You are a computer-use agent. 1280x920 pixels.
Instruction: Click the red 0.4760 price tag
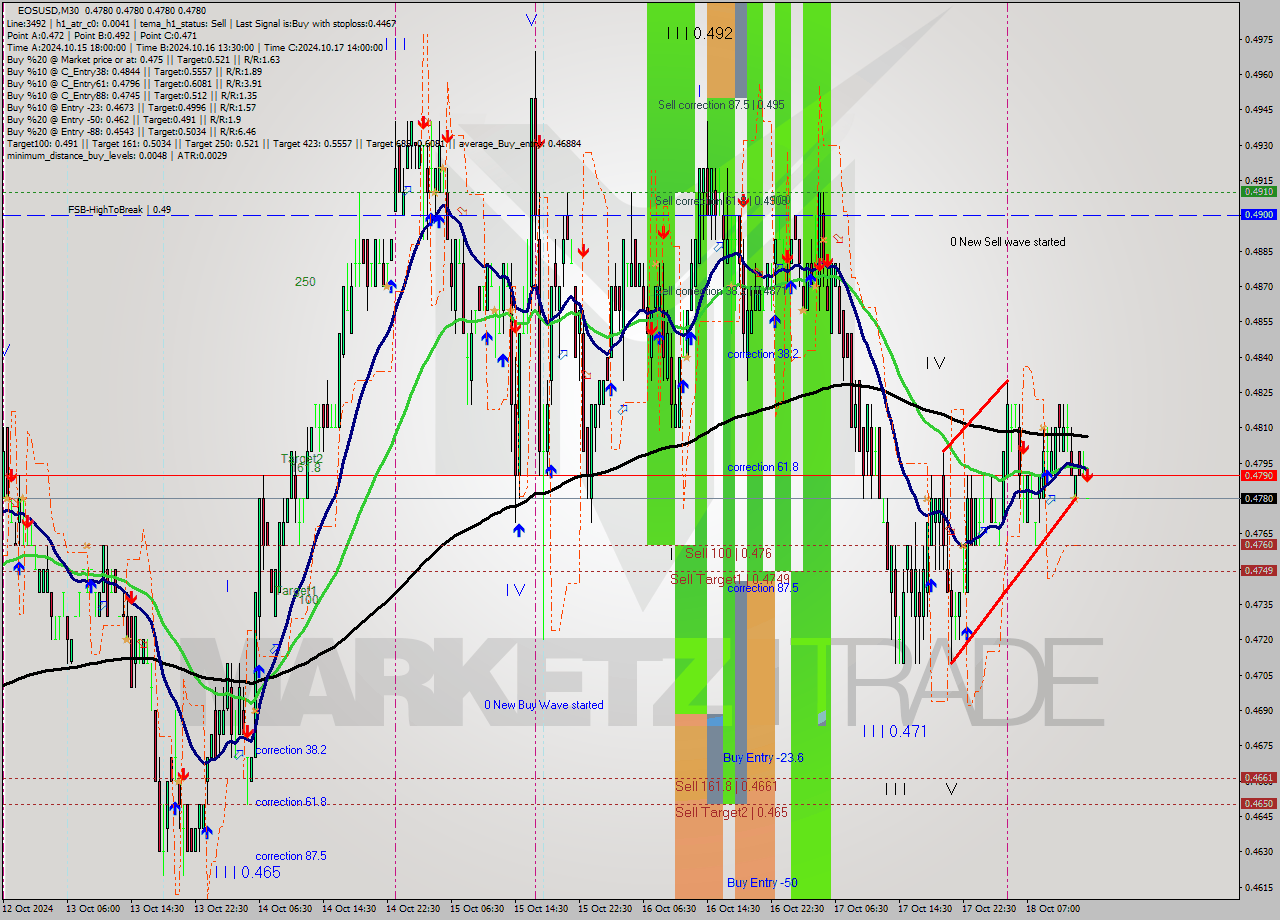[1257, 545]
